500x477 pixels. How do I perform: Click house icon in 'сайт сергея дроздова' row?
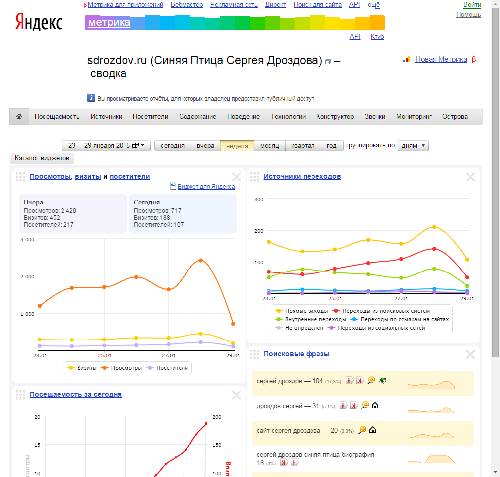pyautogui.click(x=373, y=430)
